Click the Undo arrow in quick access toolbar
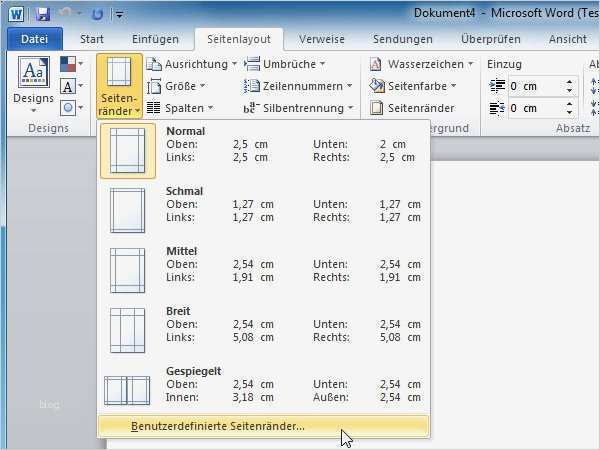This screenshot has height=450, width=600. click(65, 14)
